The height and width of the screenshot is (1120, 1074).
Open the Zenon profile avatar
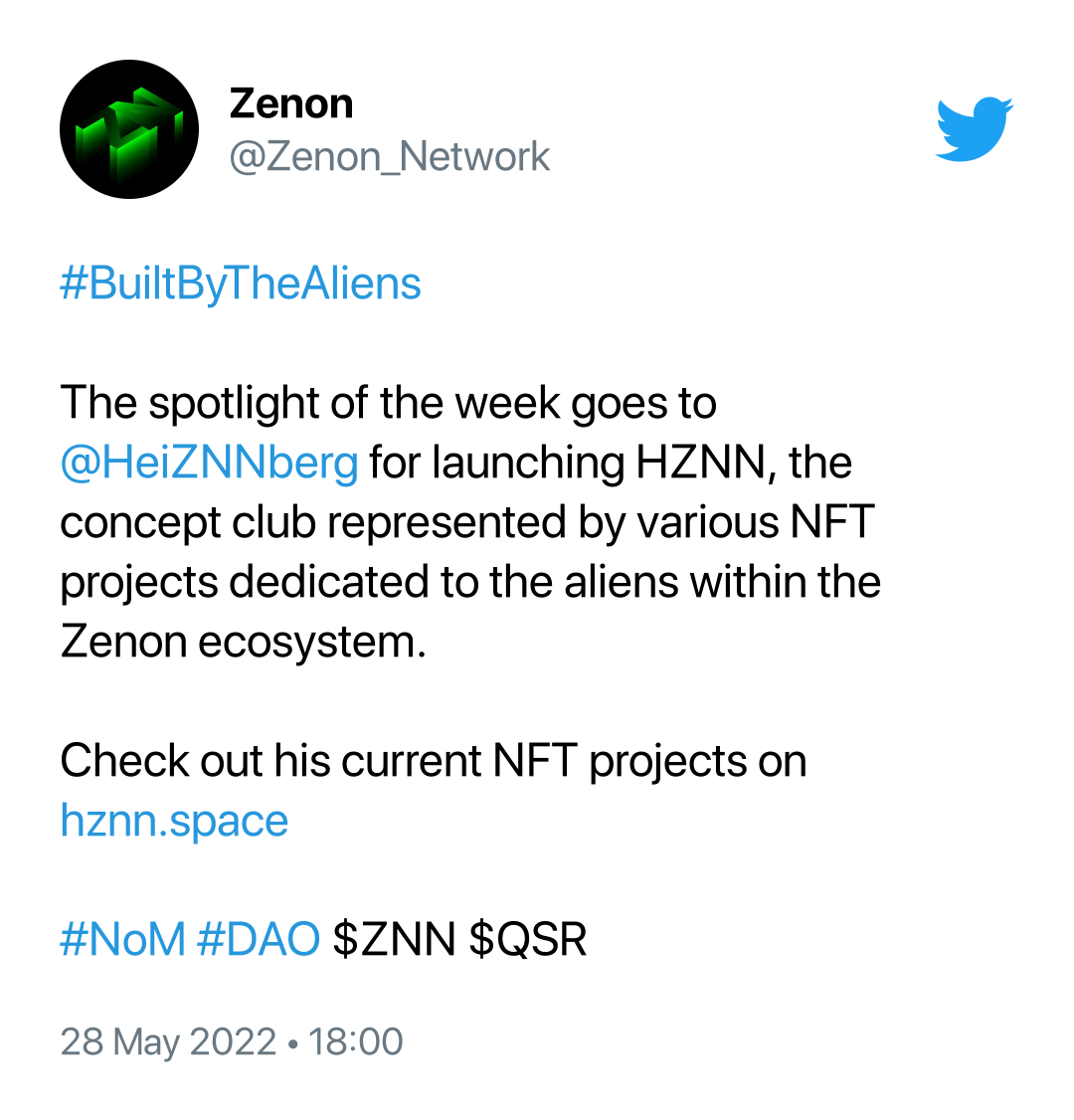(129, 129)
